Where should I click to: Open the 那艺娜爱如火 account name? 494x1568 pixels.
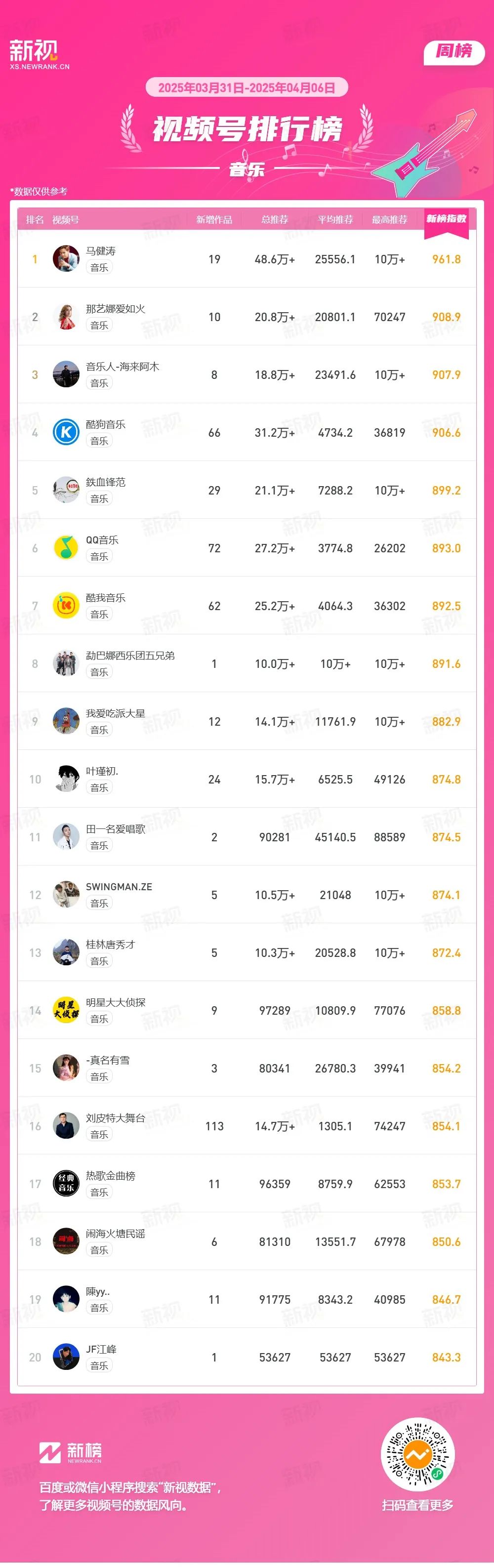[x=116, y=309]
